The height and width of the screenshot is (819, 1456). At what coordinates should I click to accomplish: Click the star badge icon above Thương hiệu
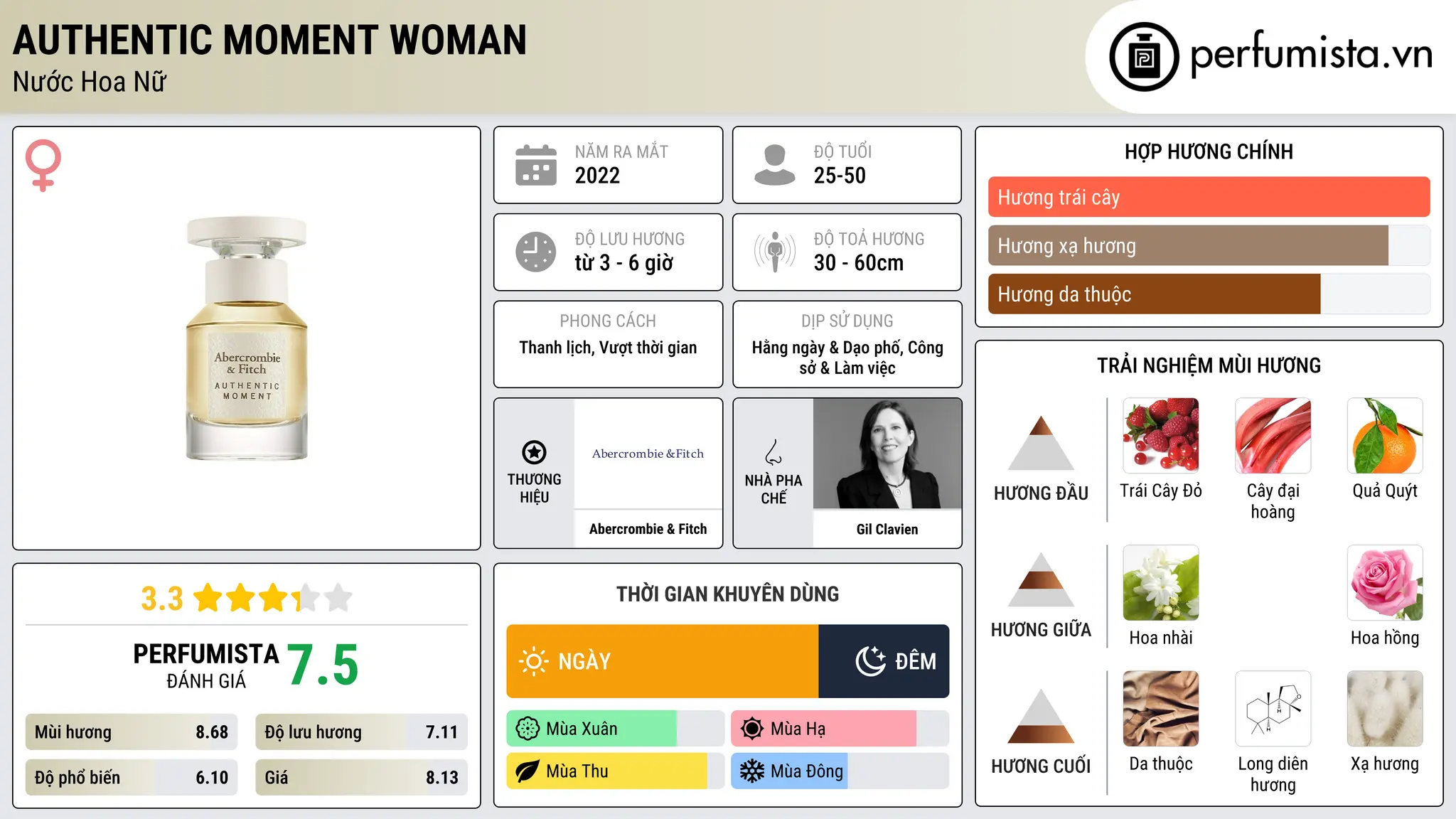(x=534, y=452)
